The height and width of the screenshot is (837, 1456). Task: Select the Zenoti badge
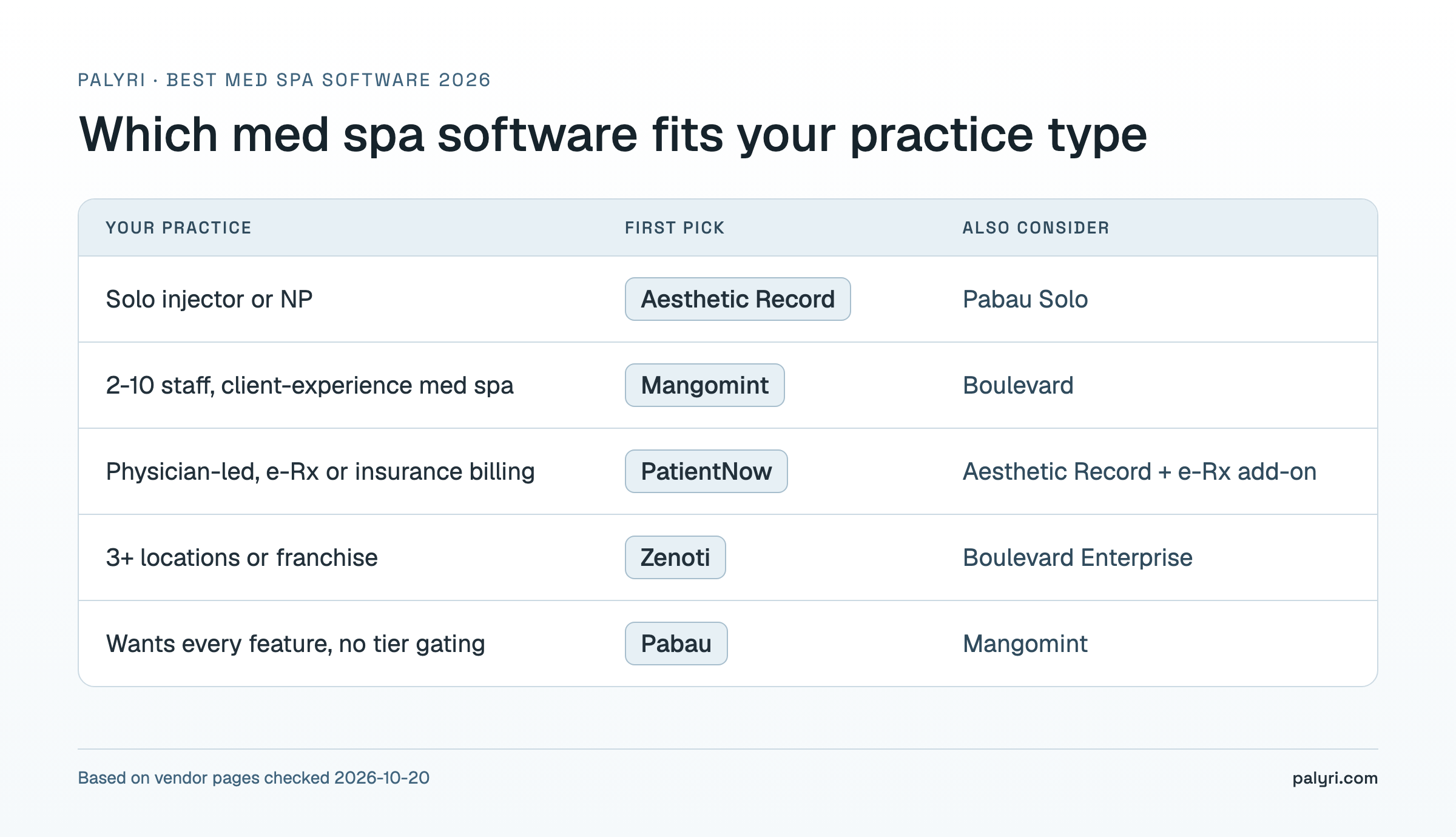coord(675,557)
